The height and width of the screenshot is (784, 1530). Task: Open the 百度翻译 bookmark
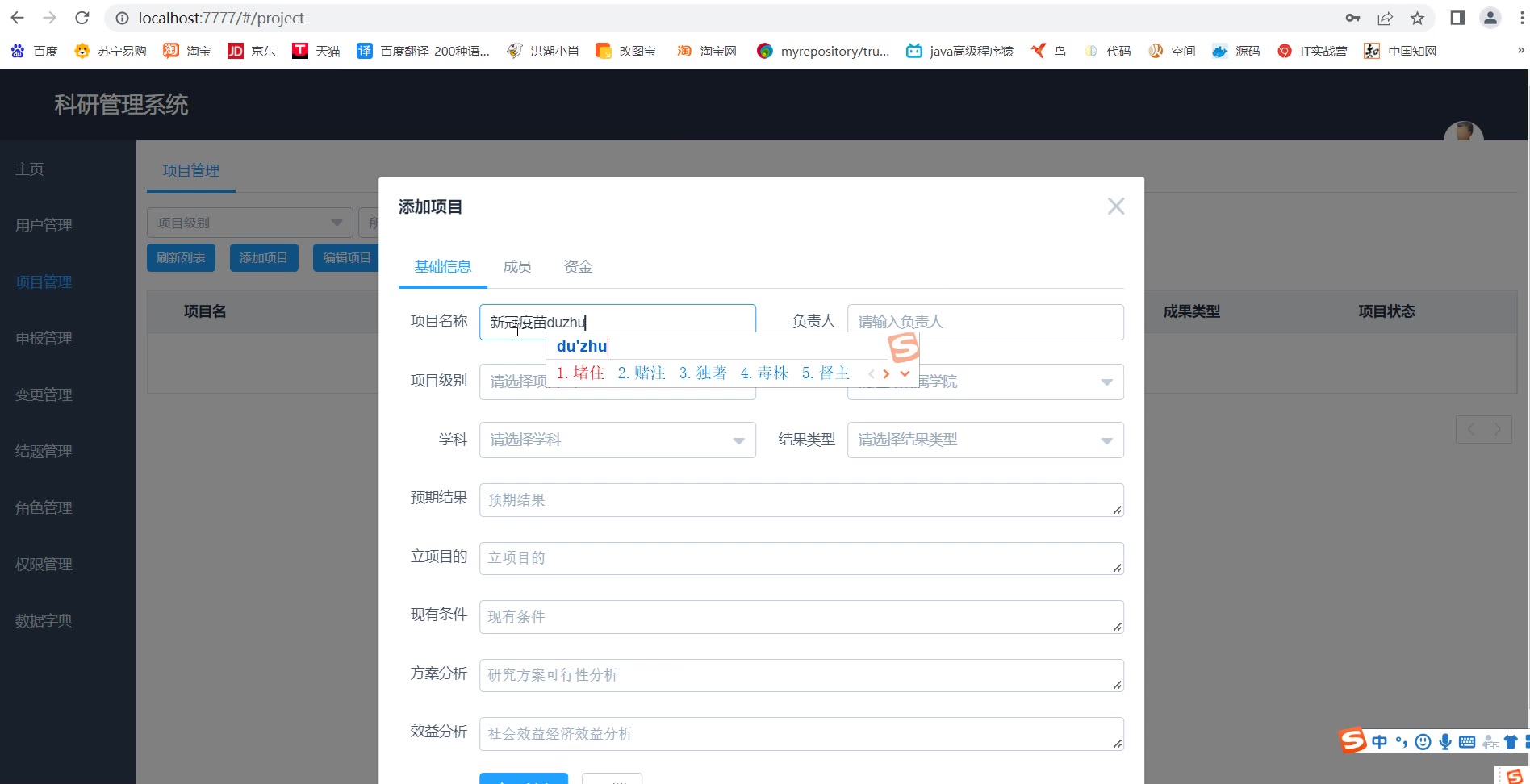click(423, 51)
